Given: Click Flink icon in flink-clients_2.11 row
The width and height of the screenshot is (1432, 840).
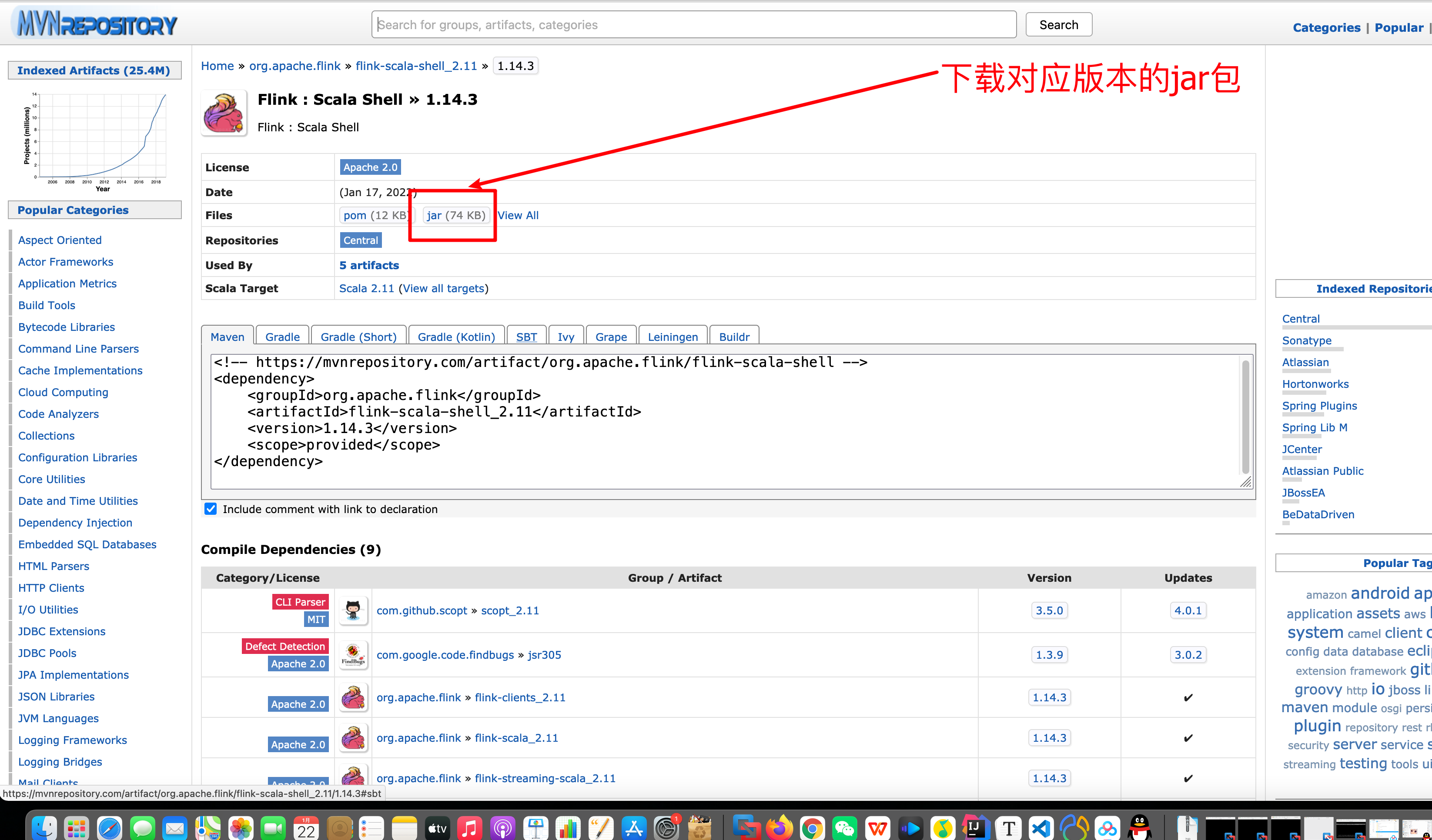Looking at the screenshot, I should (353, 697).
